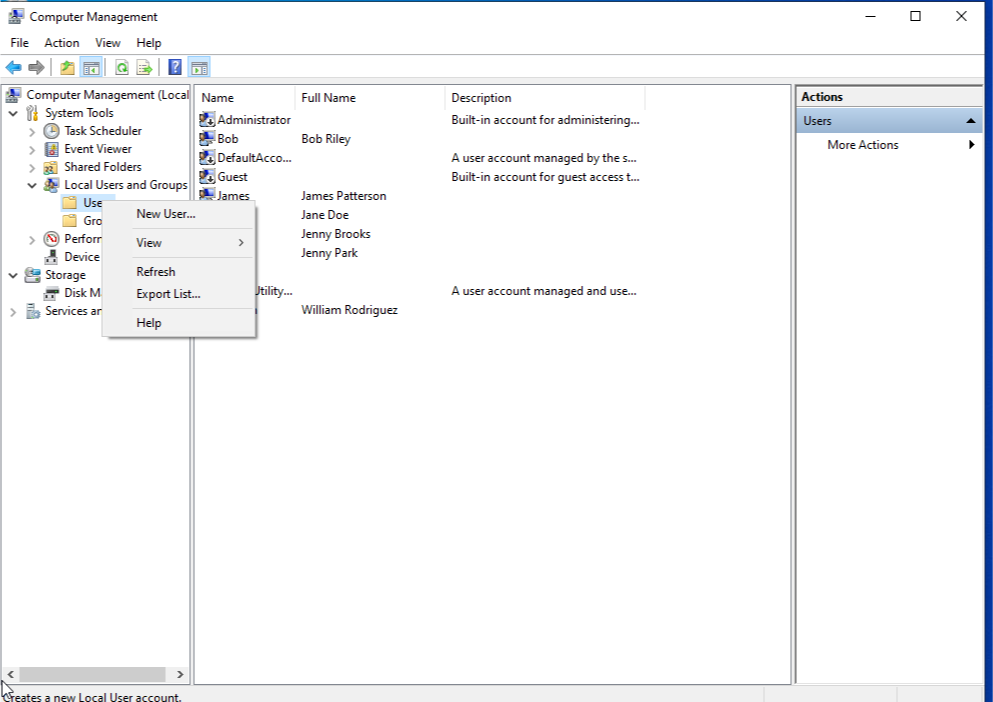Viewport: 993px width, 702px height.
Task: Open the View menu in menu bar
Action: coord(108,42)
